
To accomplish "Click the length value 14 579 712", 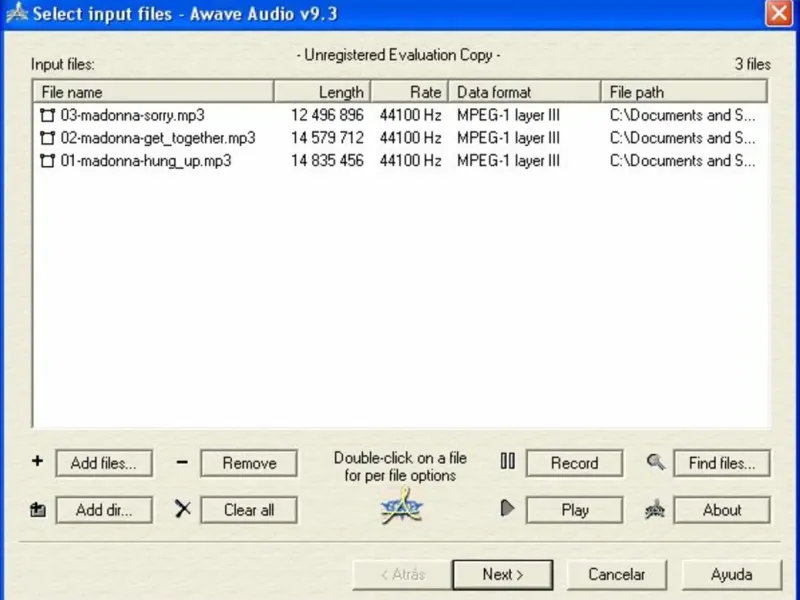I will (x=327, y=138).
